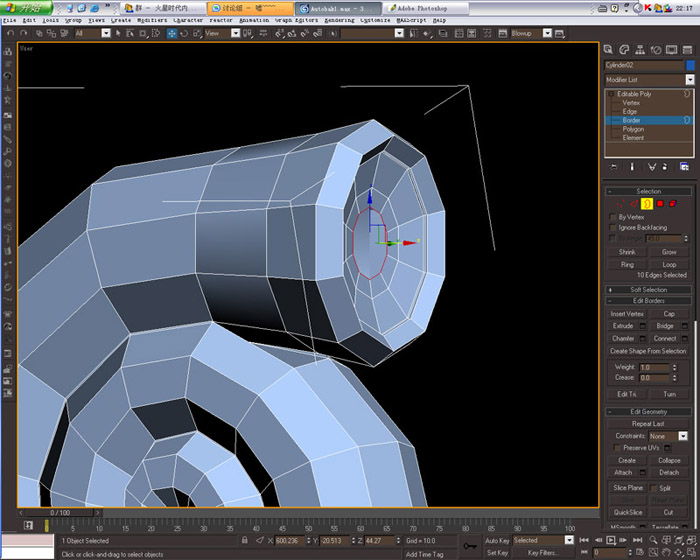Viewport: 700px width, 560px height.
Task: Select the Border sub-object selection icon
Action: pos(647,204)
